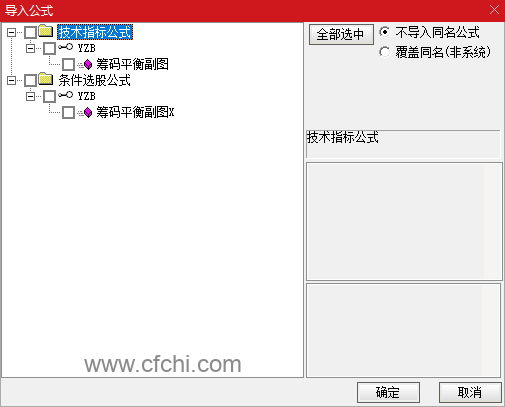Select the 覆盖同名(非系统) radio option
Image resolution: width=505 pixels, height=407 pixels.
pos(384,52)
